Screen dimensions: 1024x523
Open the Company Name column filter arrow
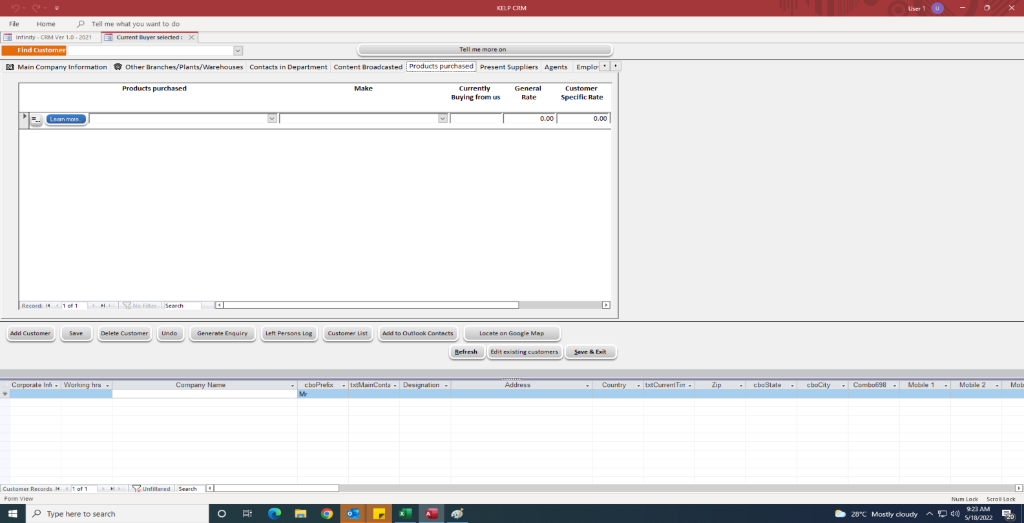coord(293,385)
